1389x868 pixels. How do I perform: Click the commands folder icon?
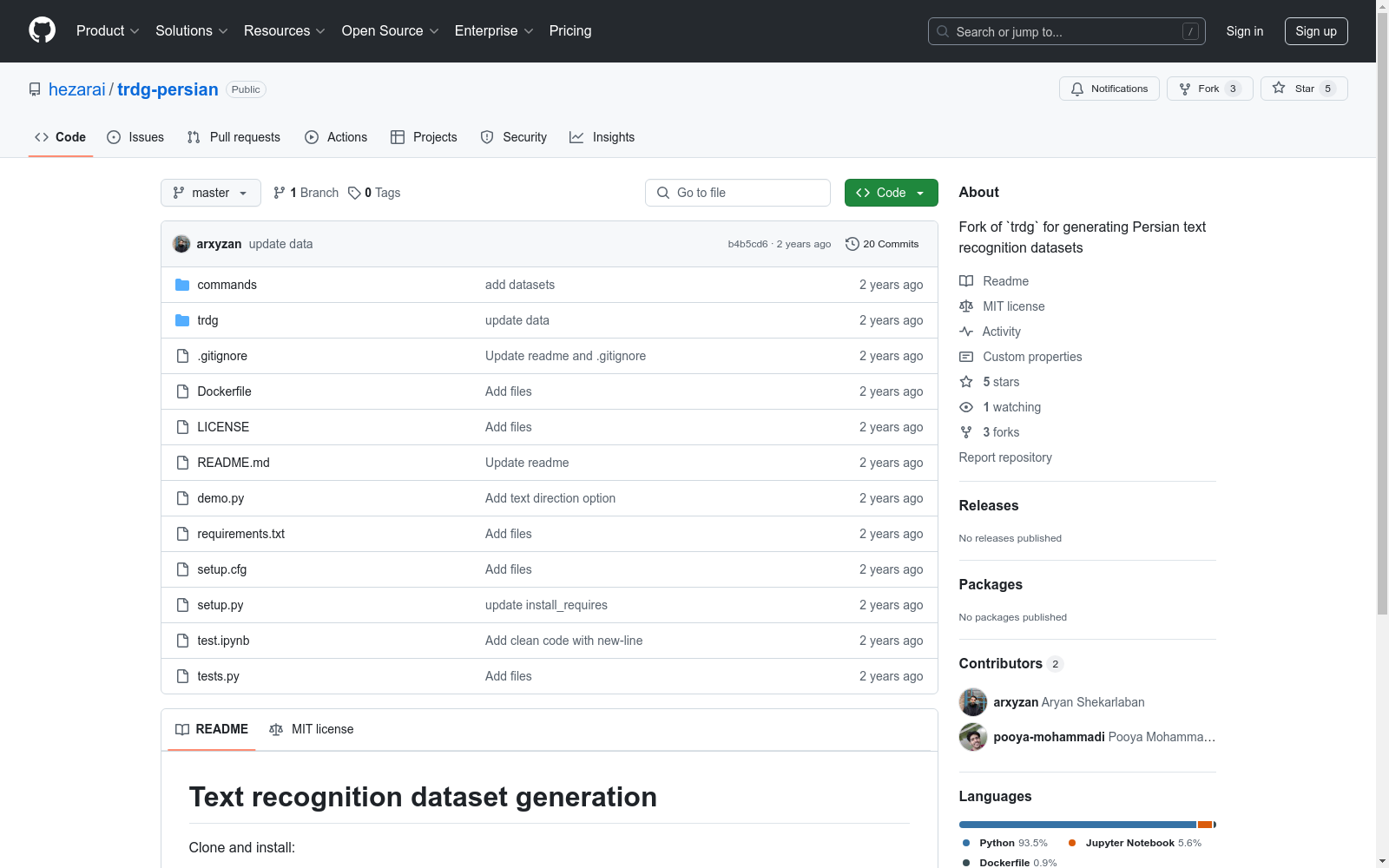[x=182, y=285]
